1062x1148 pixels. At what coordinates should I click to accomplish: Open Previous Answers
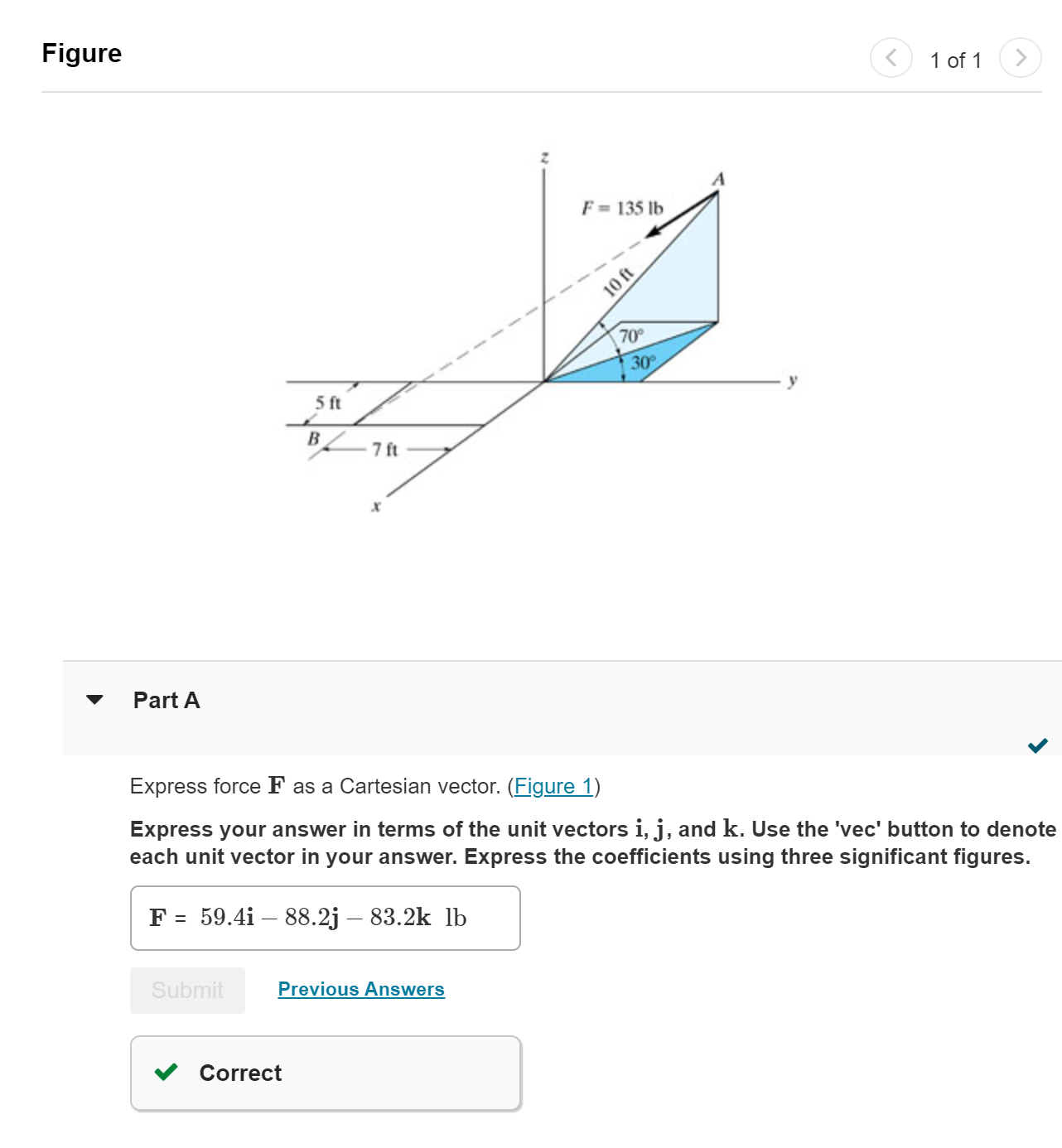361,989
